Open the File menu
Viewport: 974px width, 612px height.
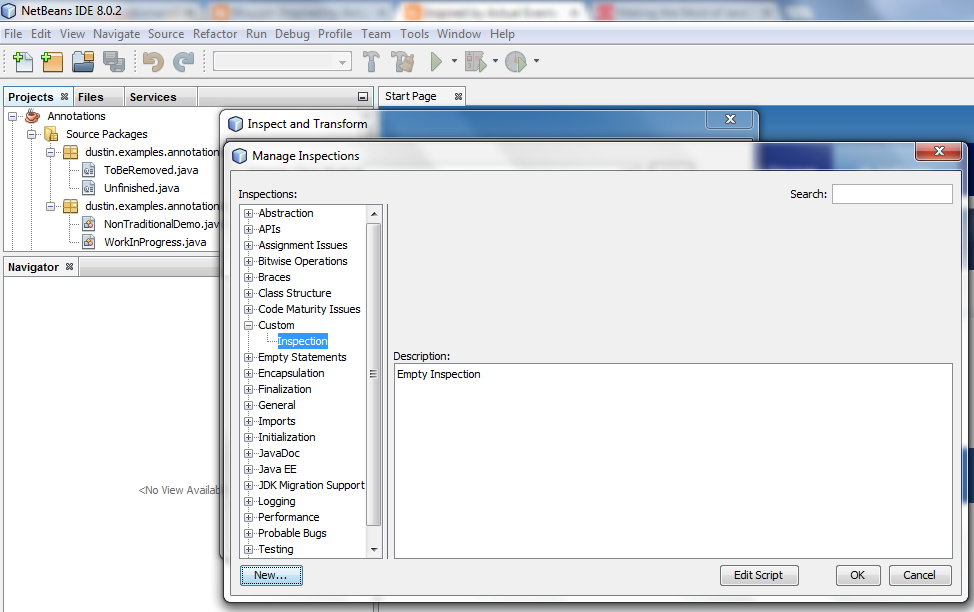(x=13, y=34)
